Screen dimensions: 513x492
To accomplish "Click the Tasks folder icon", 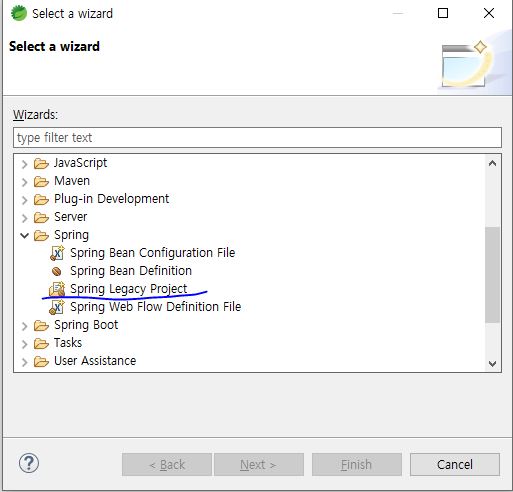I will pos(41,343).
